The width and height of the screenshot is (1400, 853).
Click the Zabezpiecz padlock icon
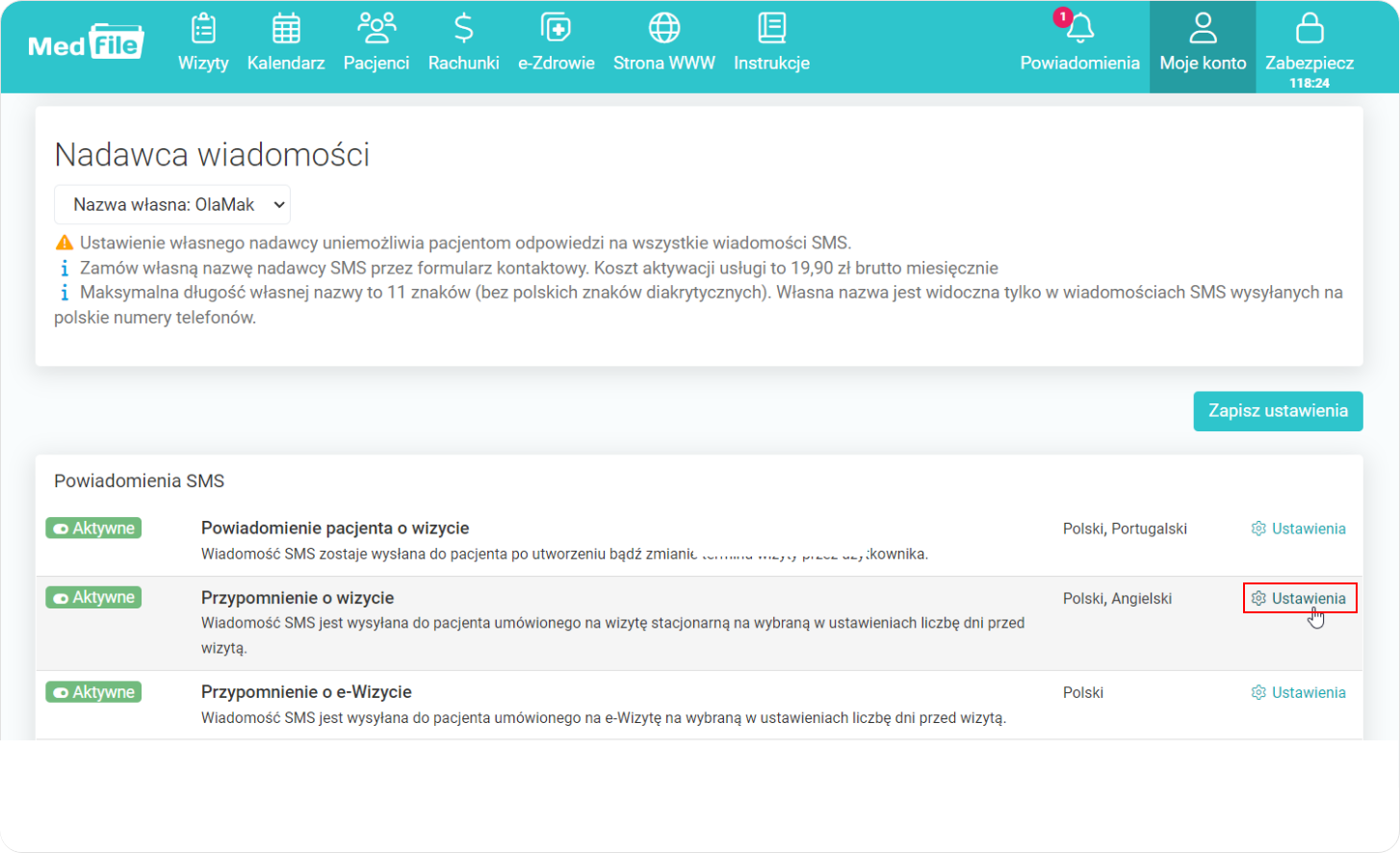1309,28
